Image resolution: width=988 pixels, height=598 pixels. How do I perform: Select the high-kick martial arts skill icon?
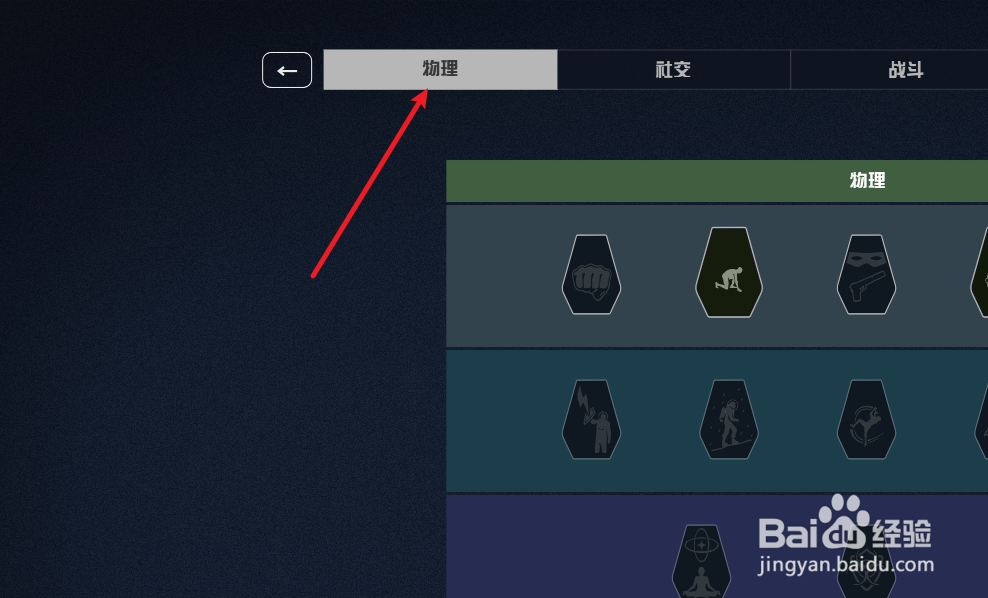pos(866,419)
